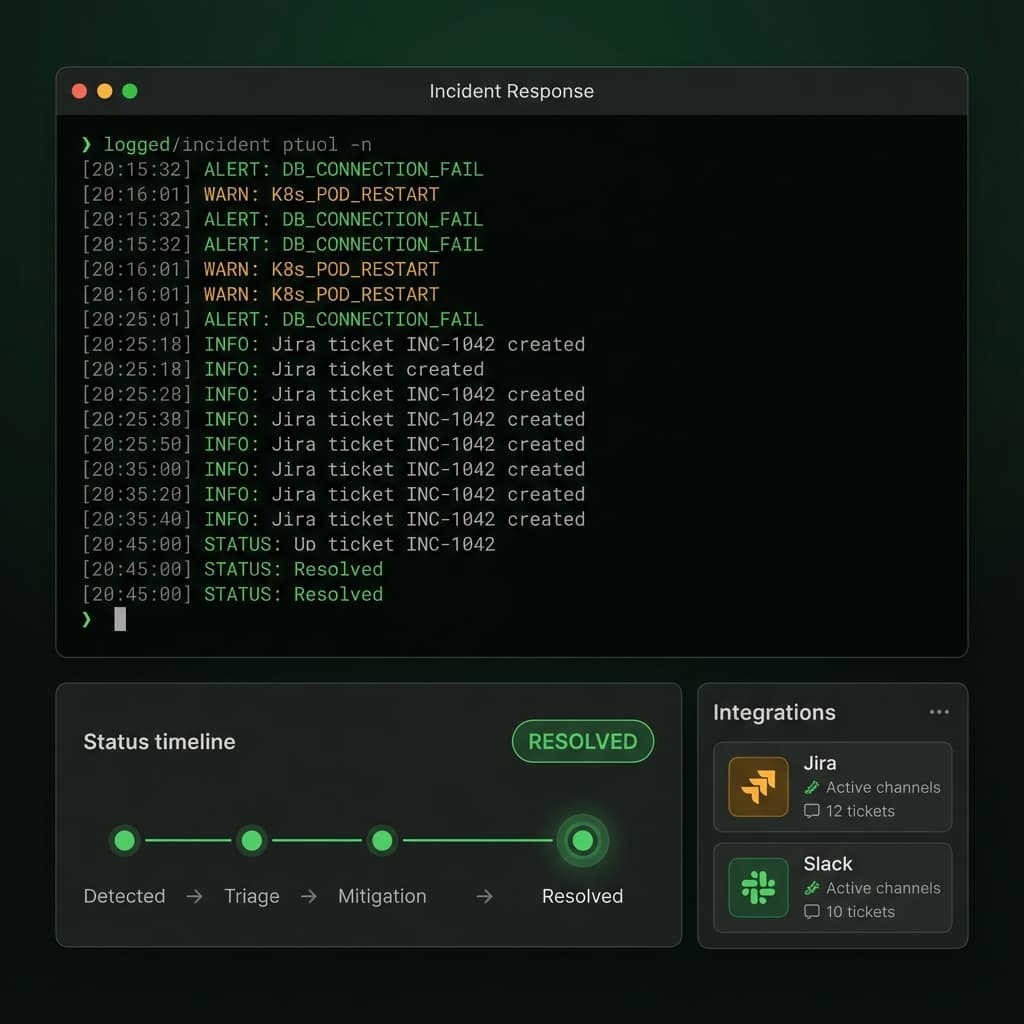Screen dimensions: 1024x1024
Task: Click the RESOLVED status badge
Action: [x=582, y=741]
